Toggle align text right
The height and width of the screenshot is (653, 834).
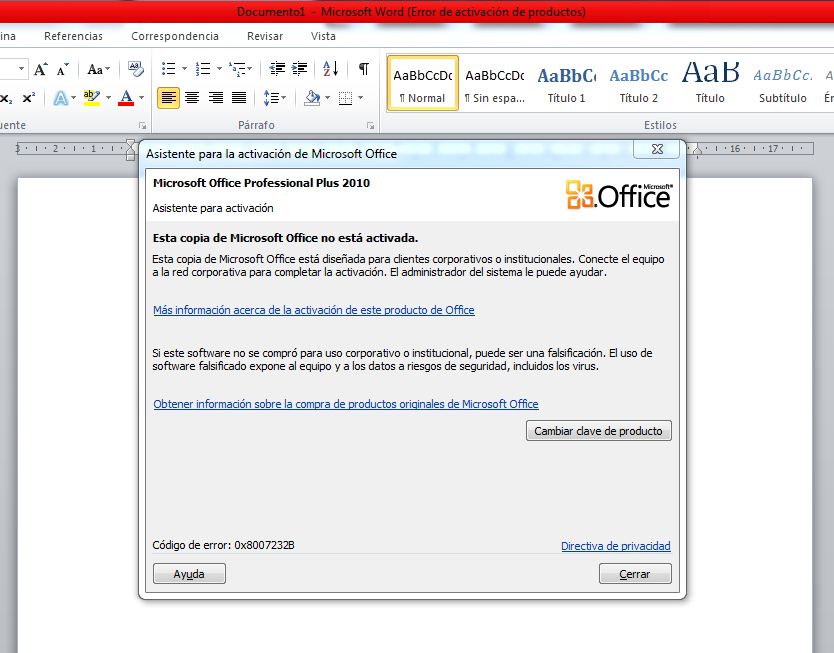(215, 98)
